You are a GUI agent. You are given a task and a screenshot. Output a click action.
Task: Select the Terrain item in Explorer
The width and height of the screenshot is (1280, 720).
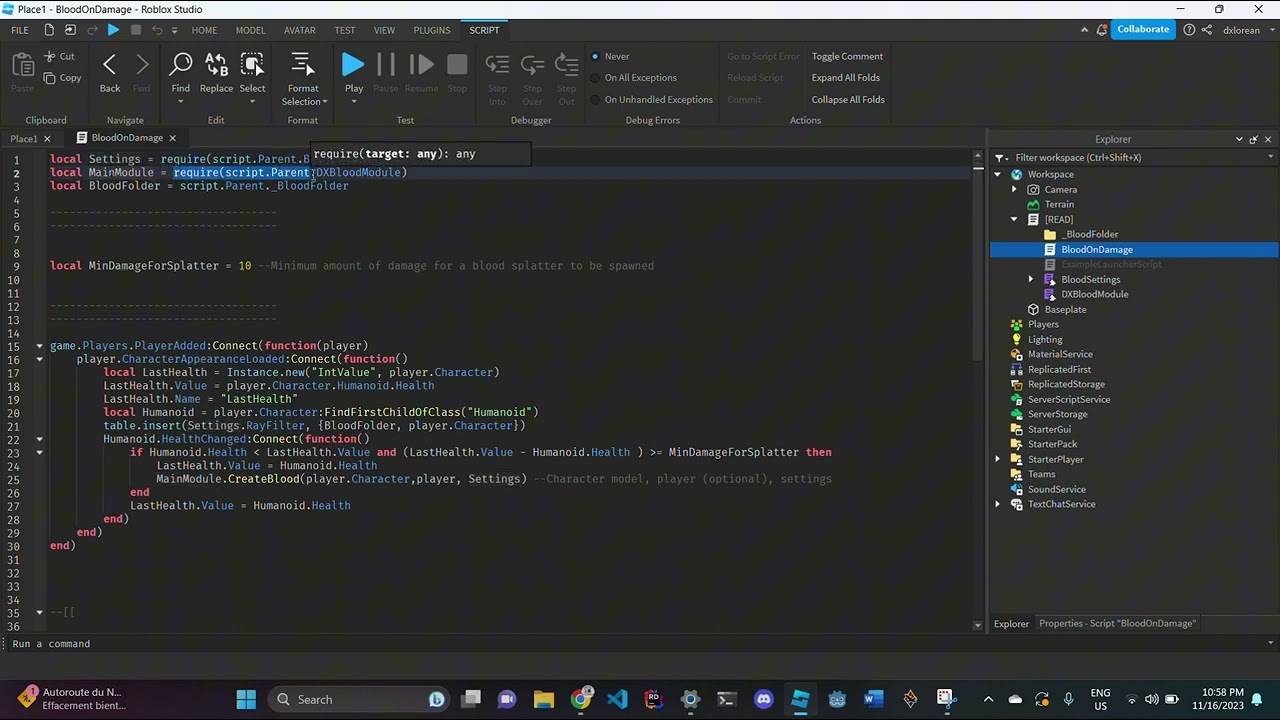(x=1059, y=204)
